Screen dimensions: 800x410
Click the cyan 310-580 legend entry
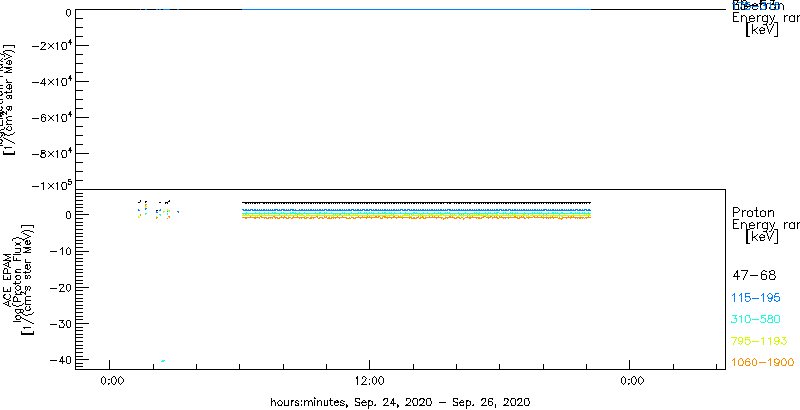click(x=756, y=320)
